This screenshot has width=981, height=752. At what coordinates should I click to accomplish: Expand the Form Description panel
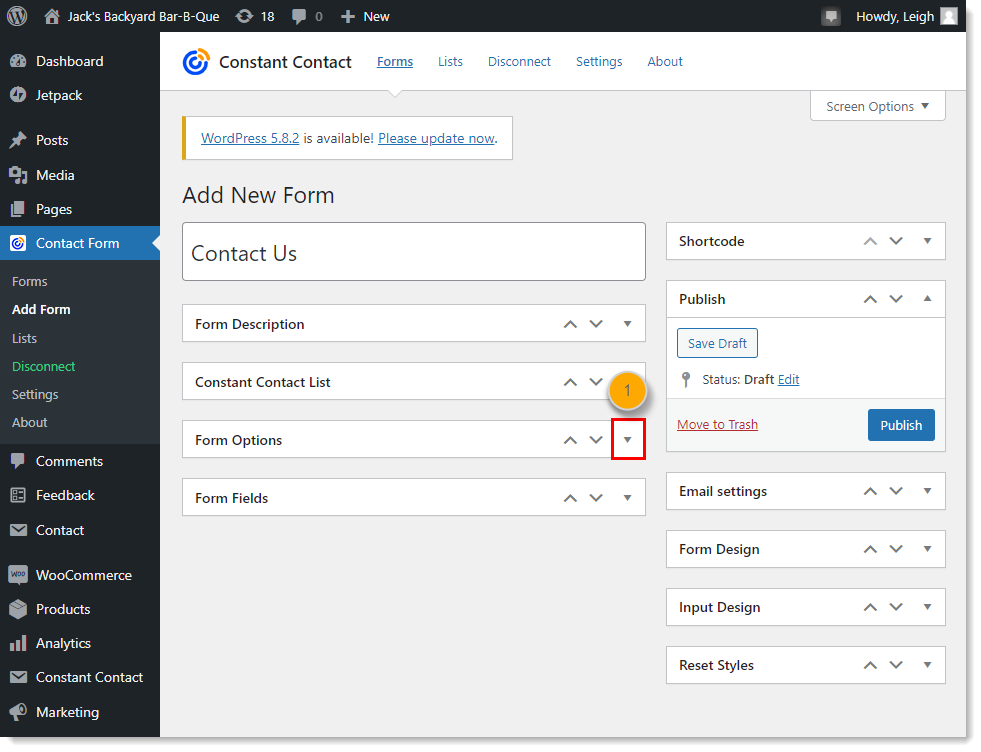coord(628,323)
